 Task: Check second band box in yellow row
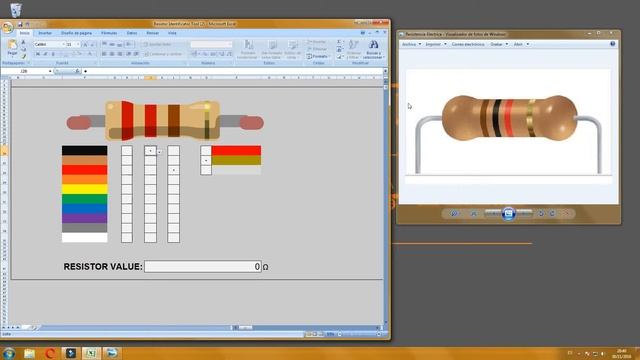[150, 189]
